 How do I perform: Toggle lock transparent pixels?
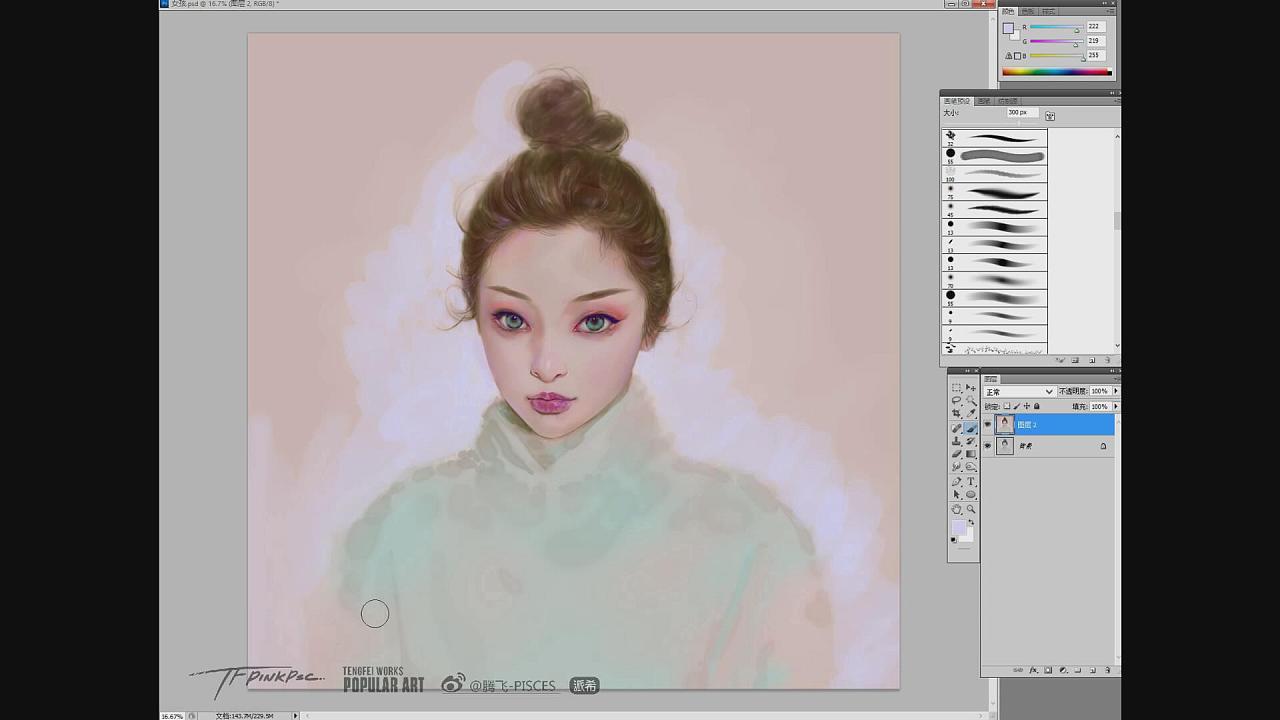click(x=1007, y=406)
